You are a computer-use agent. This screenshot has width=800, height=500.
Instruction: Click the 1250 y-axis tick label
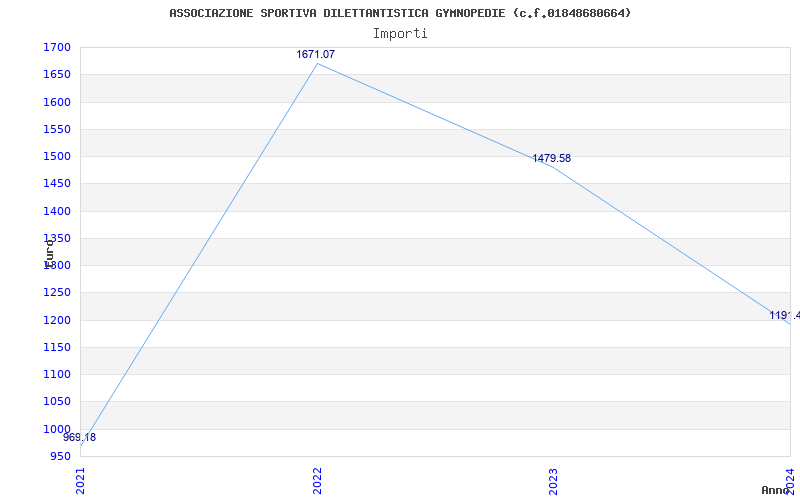[57, 293]
